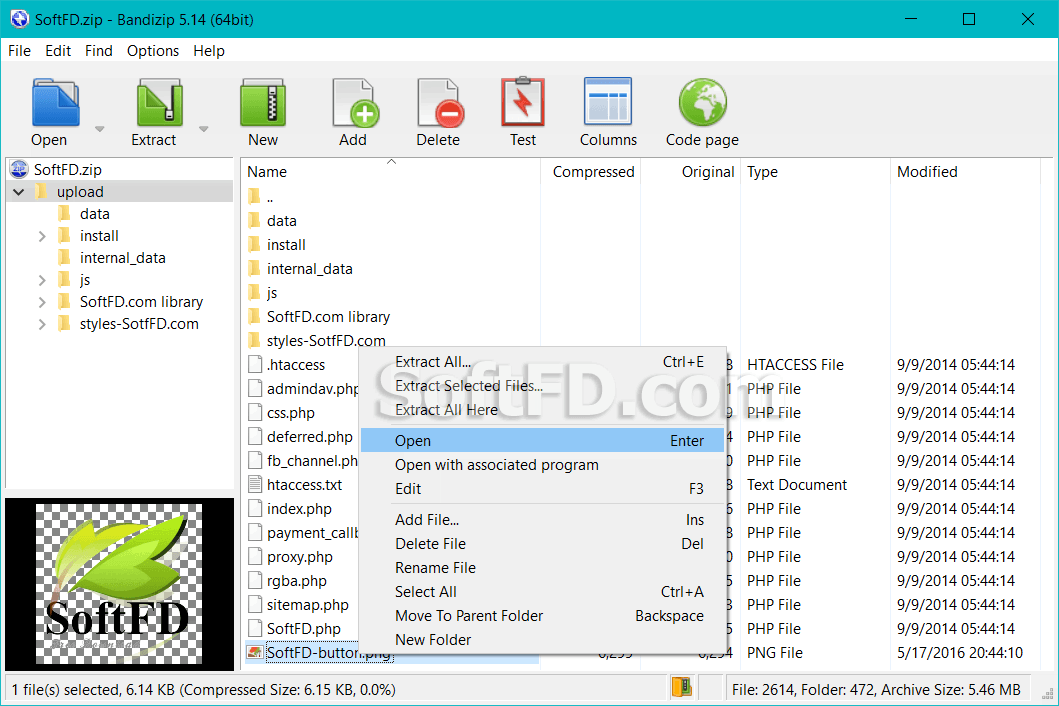Click the Bandizip title bar app icon

(x=20, y=19)
